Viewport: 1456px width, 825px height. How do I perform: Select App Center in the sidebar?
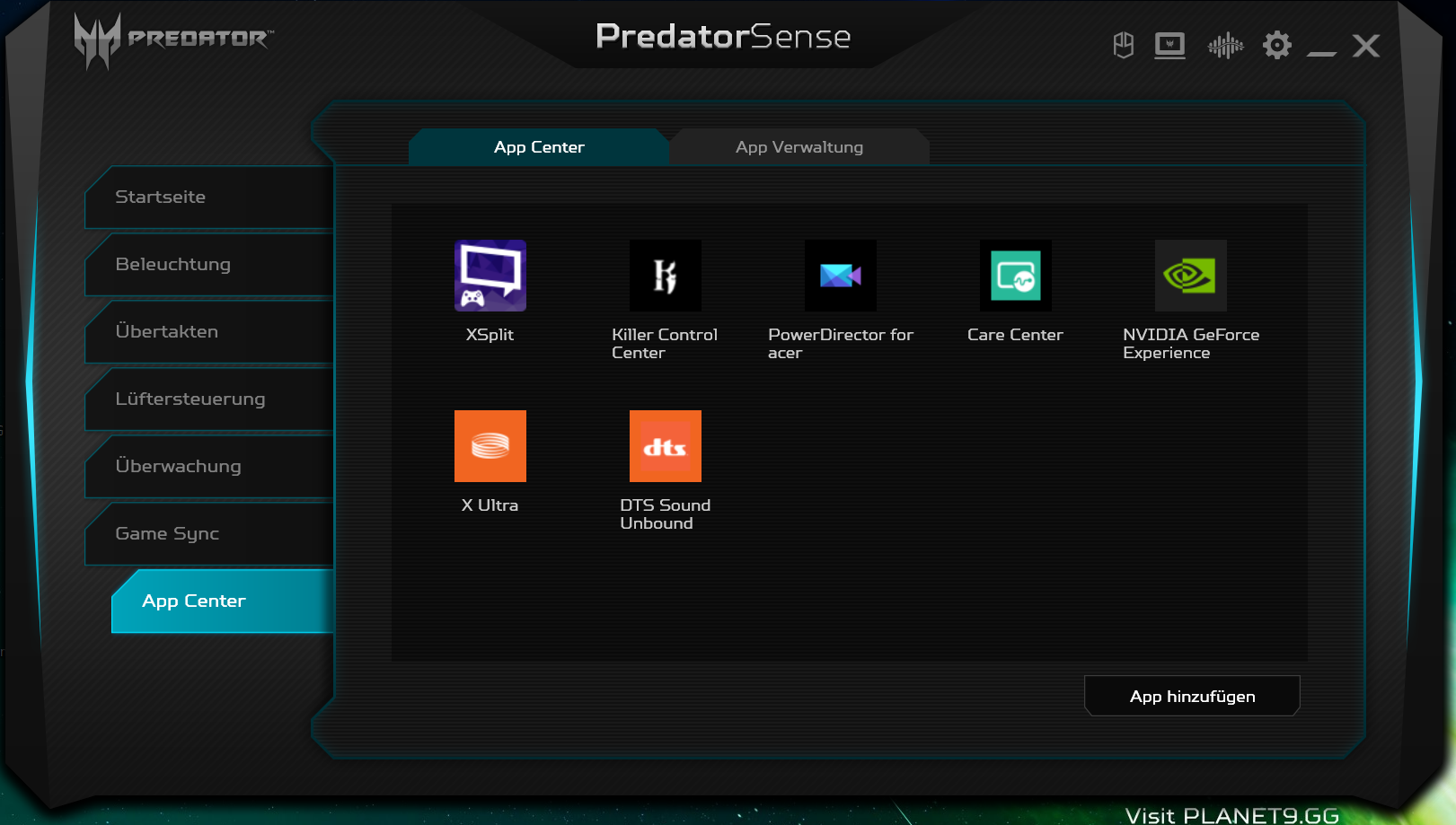223,601
